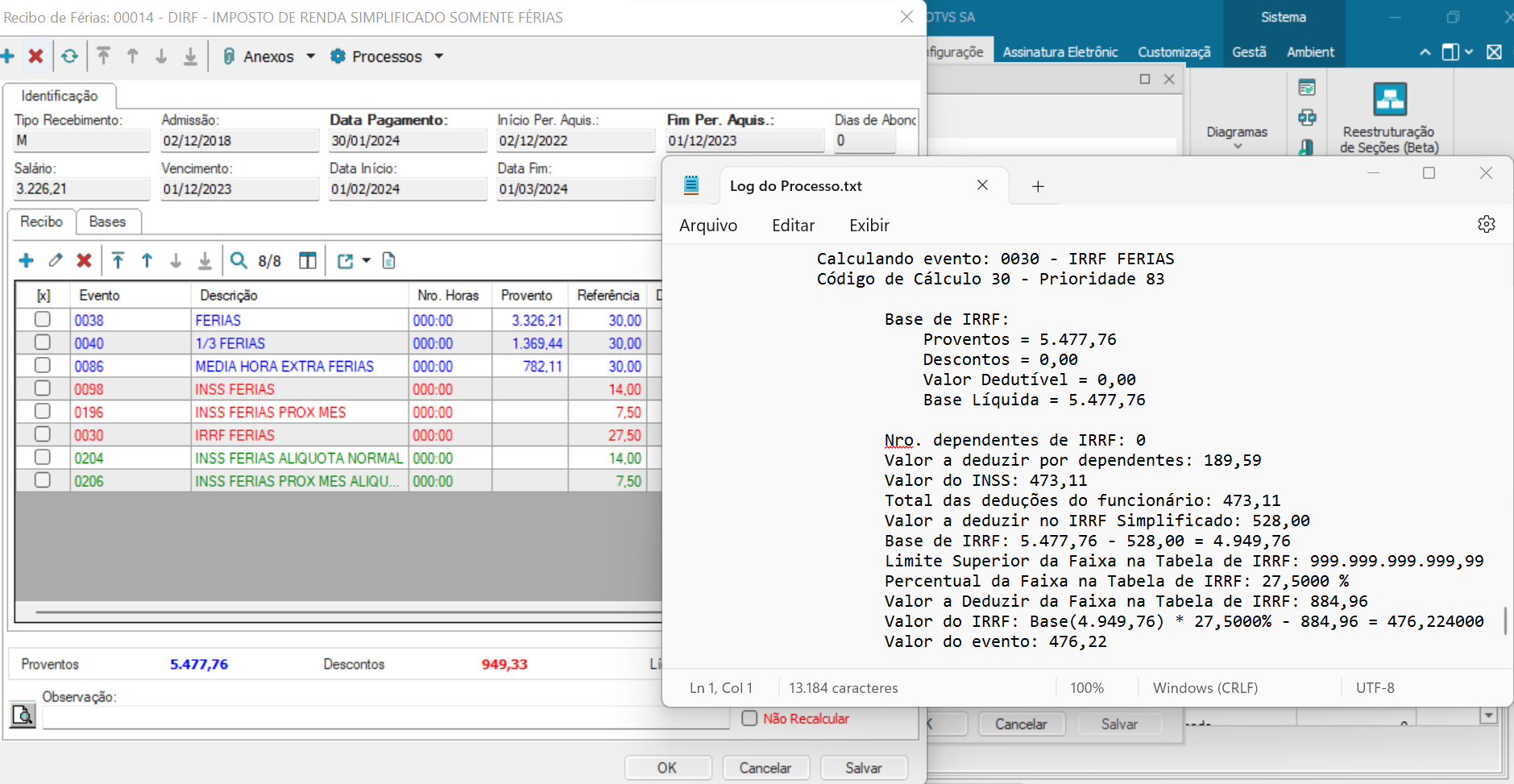Switch to the Recibo tab
Image resolution: width=1514 pixels, height=784 pixels.
click(42, 222)
